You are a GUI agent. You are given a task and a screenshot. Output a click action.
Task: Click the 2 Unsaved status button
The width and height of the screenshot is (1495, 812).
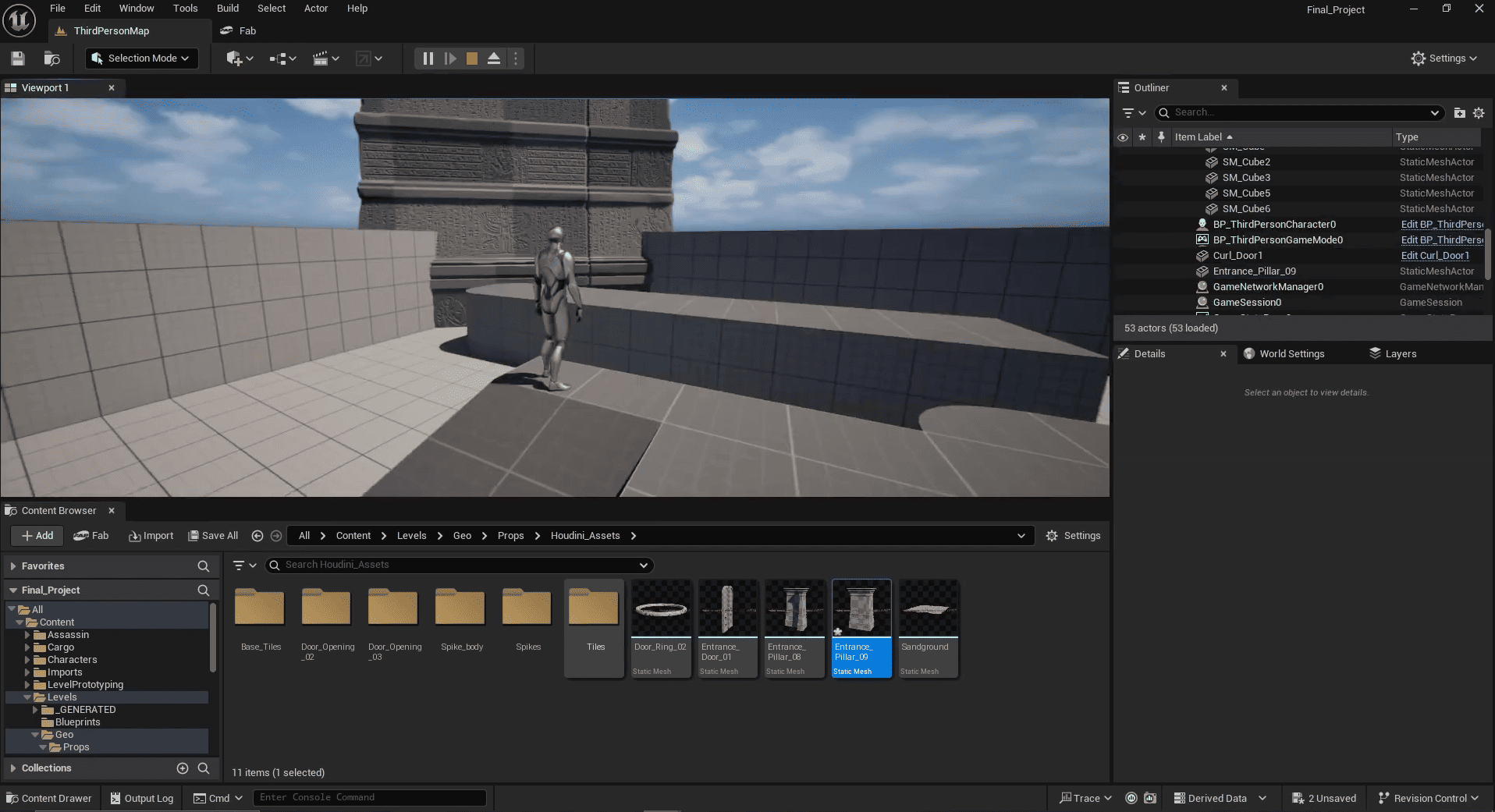pyautogui.click(x=1324, y=798)
